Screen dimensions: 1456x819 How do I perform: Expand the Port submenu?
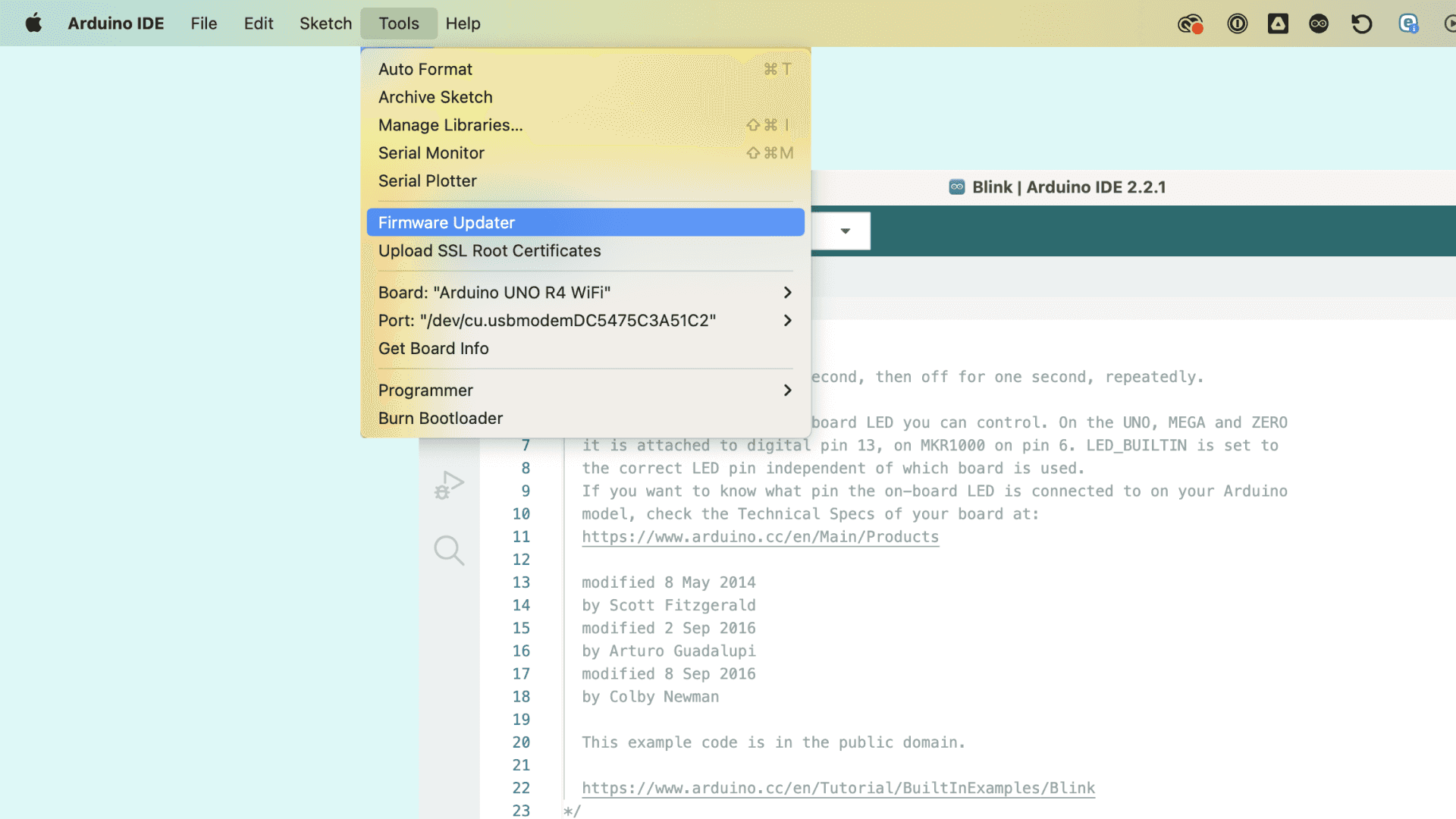(787, 321)
